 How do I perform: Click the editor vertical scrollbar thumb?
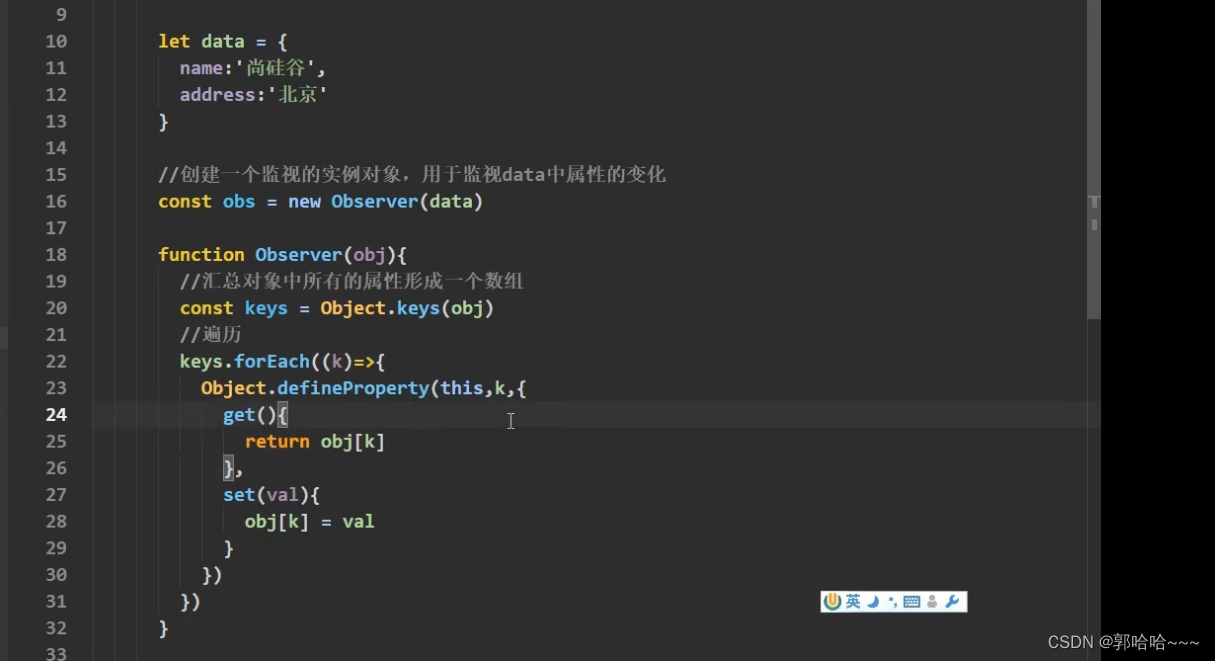[x=1094, y=160]
